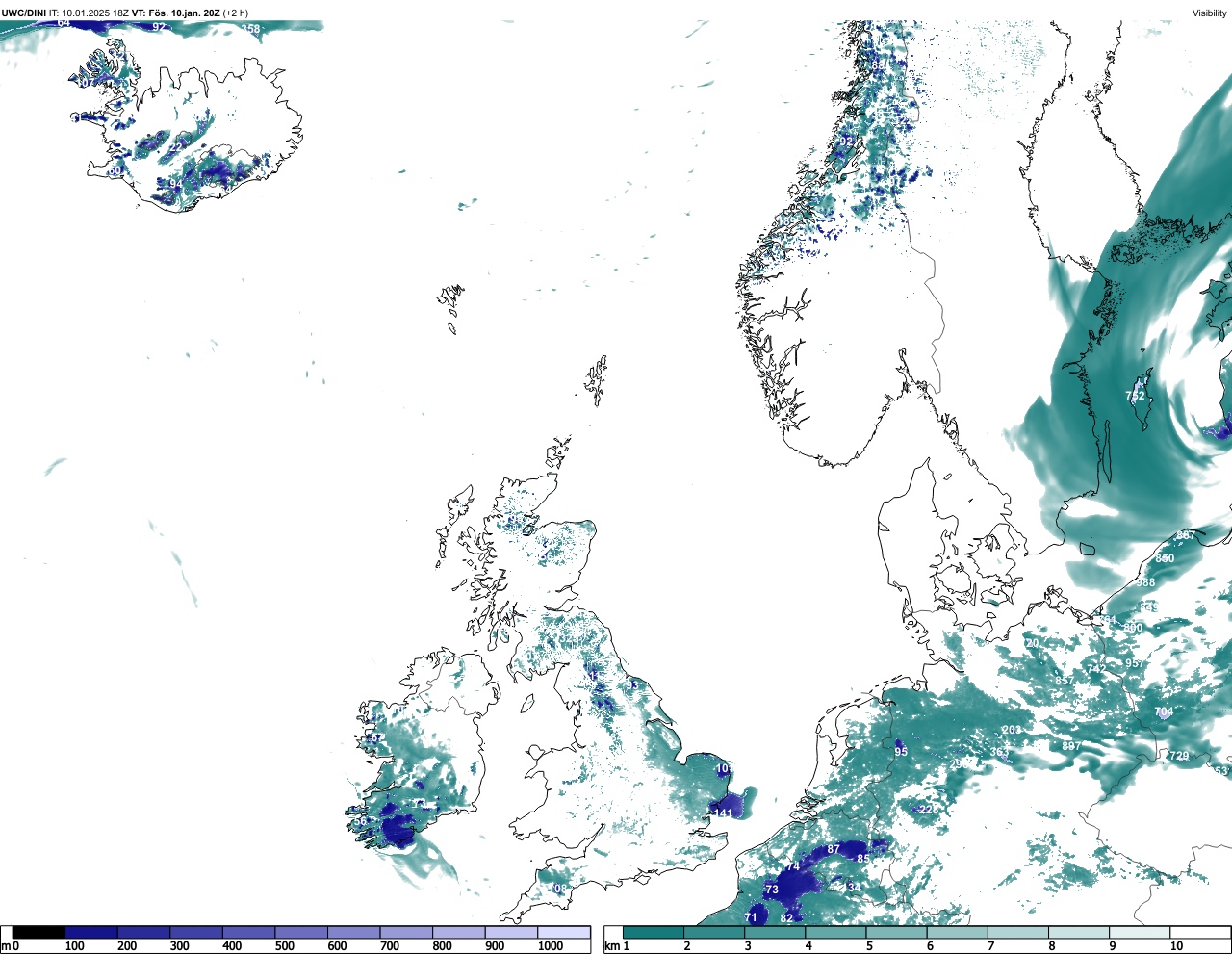Click the '95' visibility value in Germany
The width and height of the screenshot is (1232, 954).
pos(901,752)
